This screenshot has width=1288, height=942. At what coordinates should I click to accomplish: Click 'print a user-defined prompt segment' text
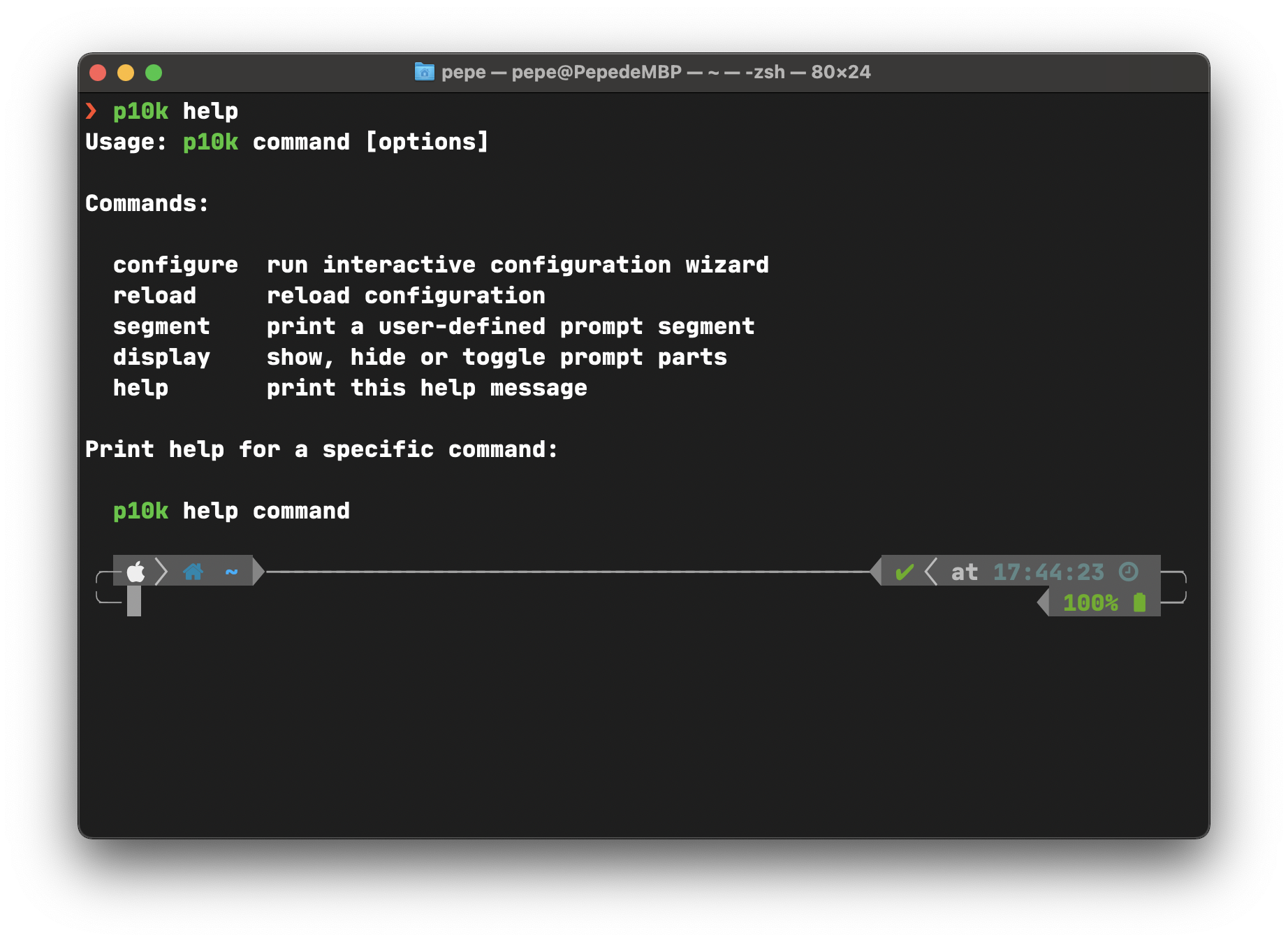pos(511,326)
